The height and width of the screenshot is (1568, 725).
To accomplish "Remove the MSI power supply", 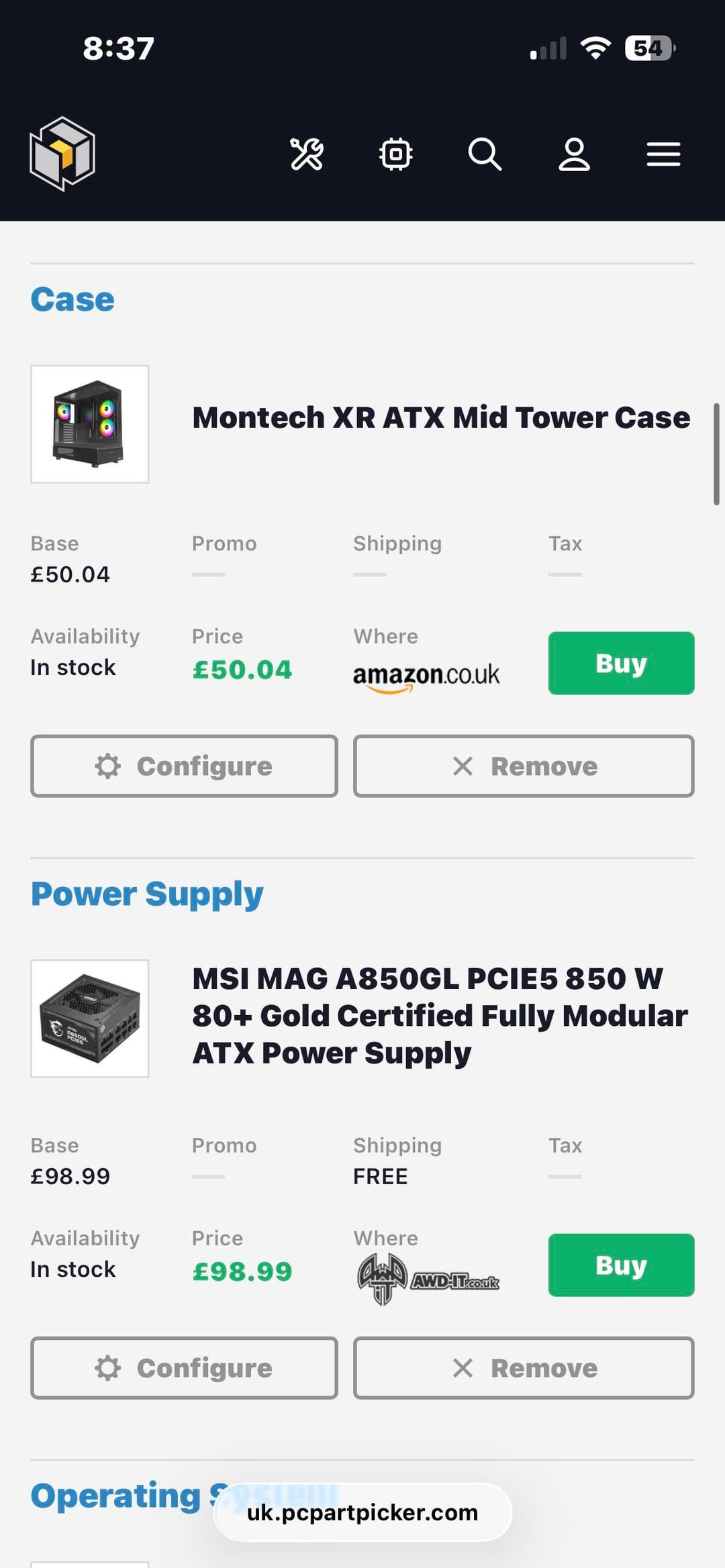I will click(524, 1368).
